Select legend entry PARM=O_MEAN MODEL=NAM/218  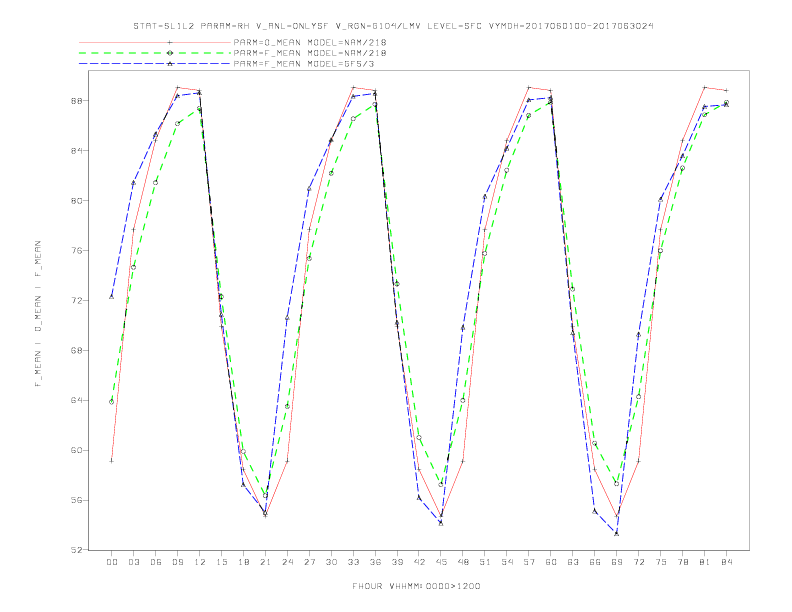click(x=310, y=42)
